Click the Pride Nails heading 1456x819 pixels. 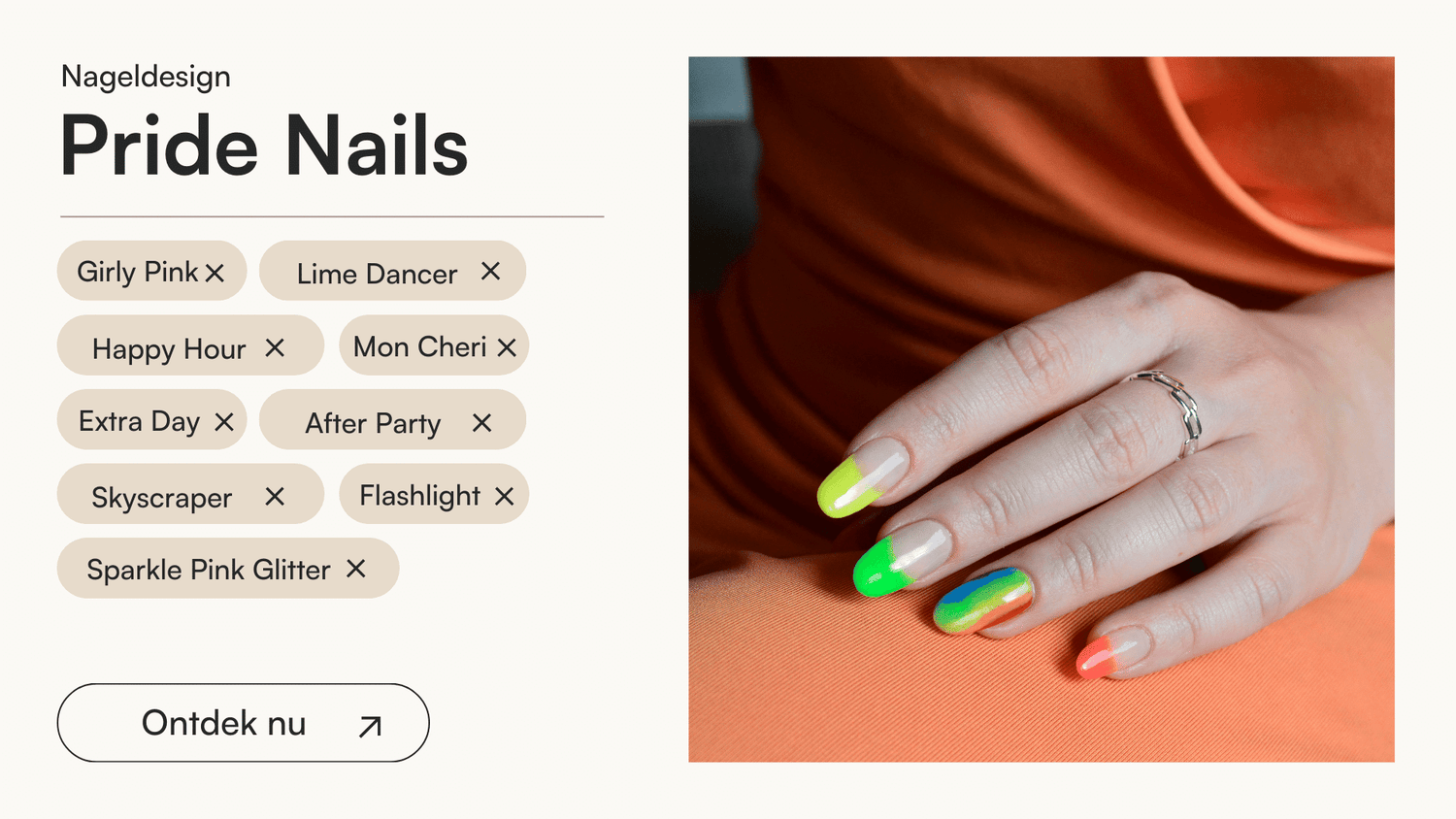pyautogui.click(x=264, y=146)
